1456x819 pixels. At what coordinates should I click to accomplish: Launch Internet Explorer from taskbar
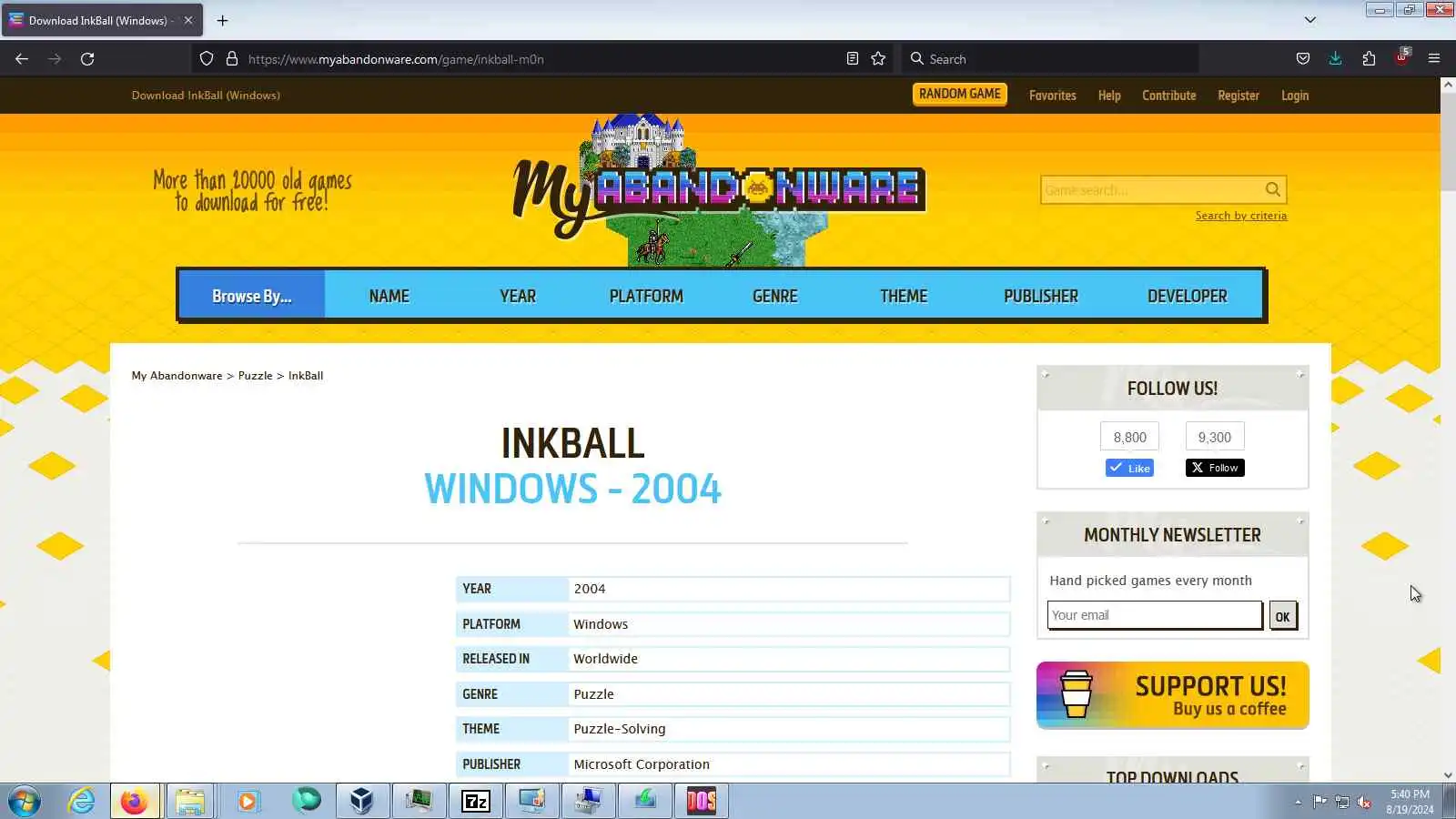click(82, 802)
